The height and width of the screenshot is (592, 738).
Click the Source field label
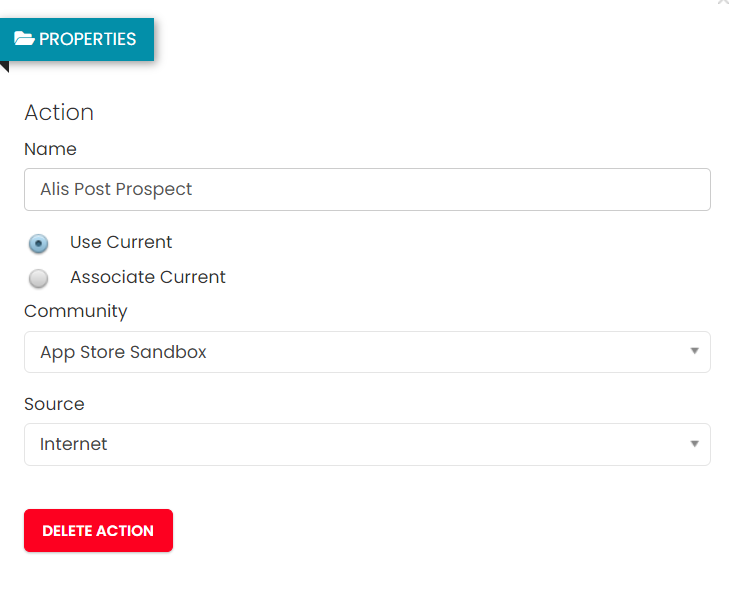point(55,404)
